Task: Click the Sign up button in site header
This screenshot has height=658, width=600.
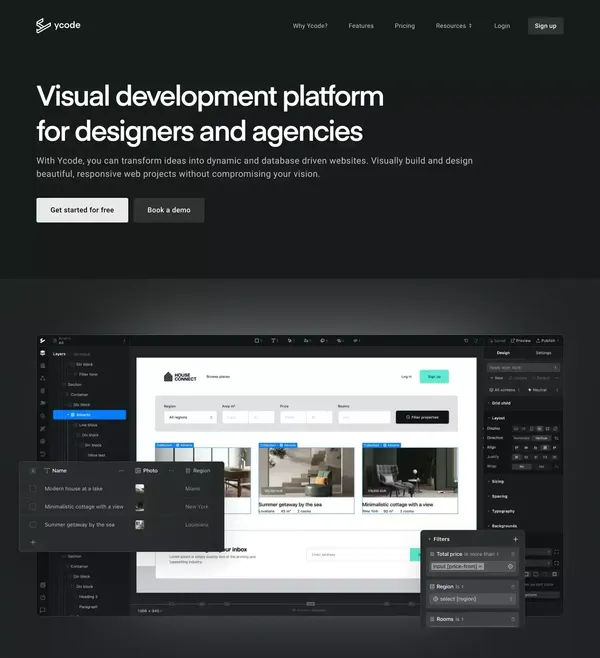Action: pyautogui.click(x=545, y=26)
